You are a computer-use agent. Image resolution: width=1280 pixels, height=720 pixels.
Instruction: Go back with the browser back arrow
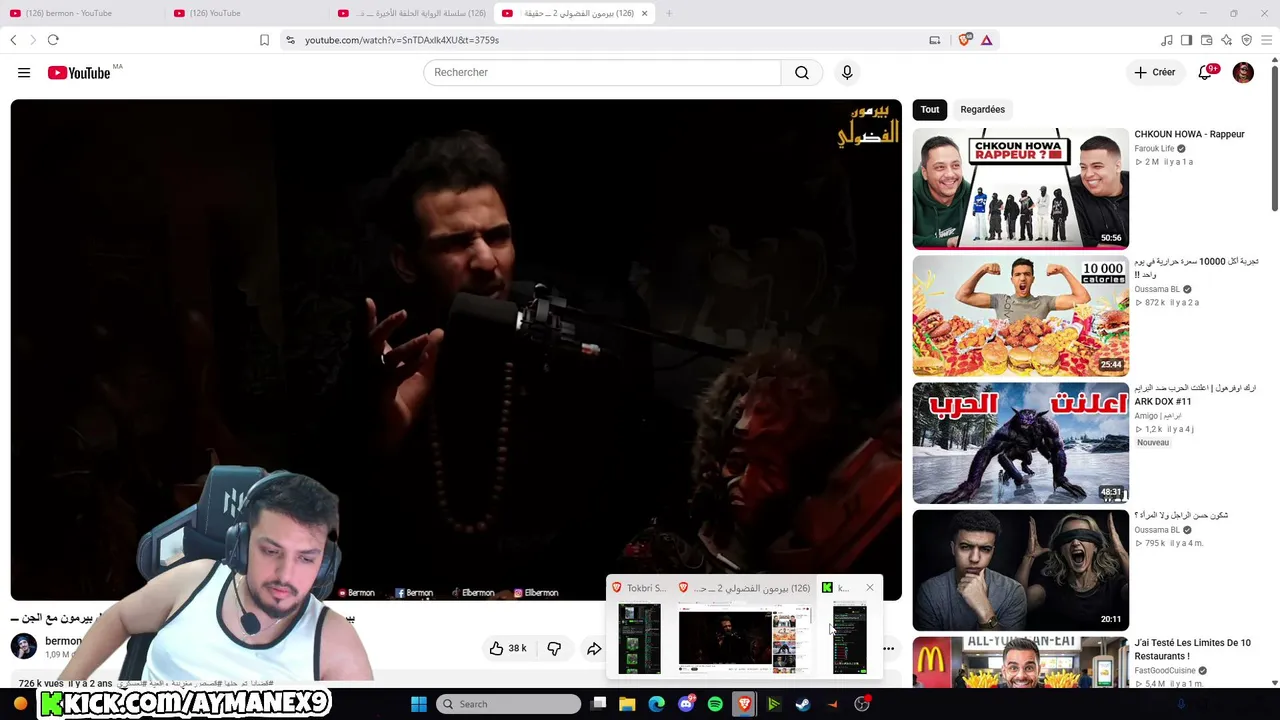coord(13,40)
